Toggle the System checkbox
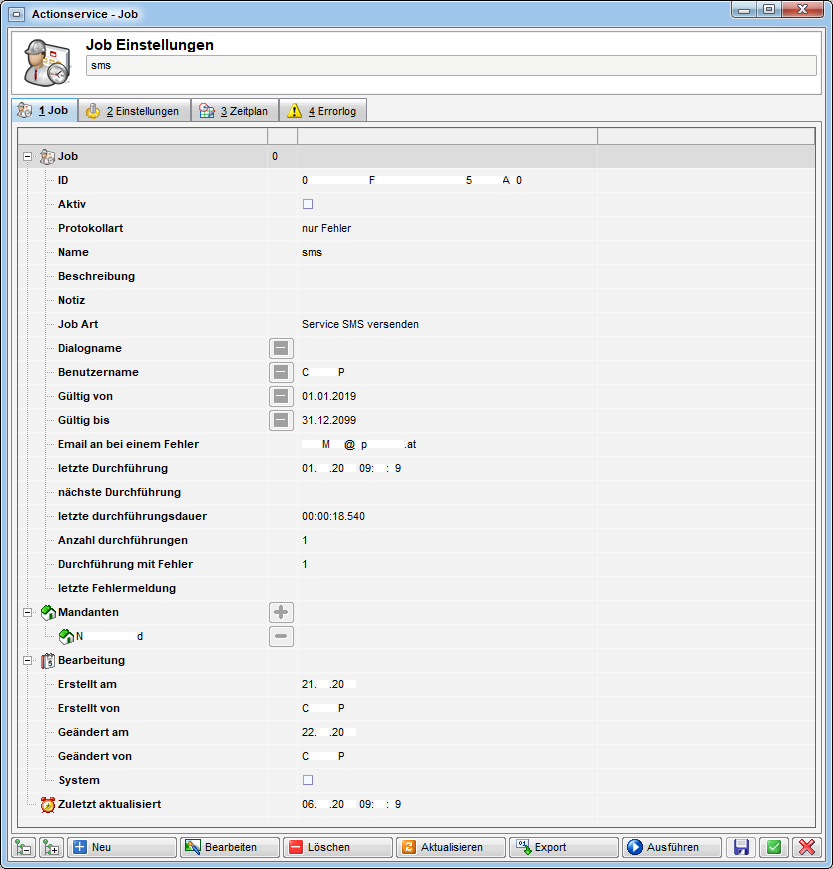 tap(308, 780)
